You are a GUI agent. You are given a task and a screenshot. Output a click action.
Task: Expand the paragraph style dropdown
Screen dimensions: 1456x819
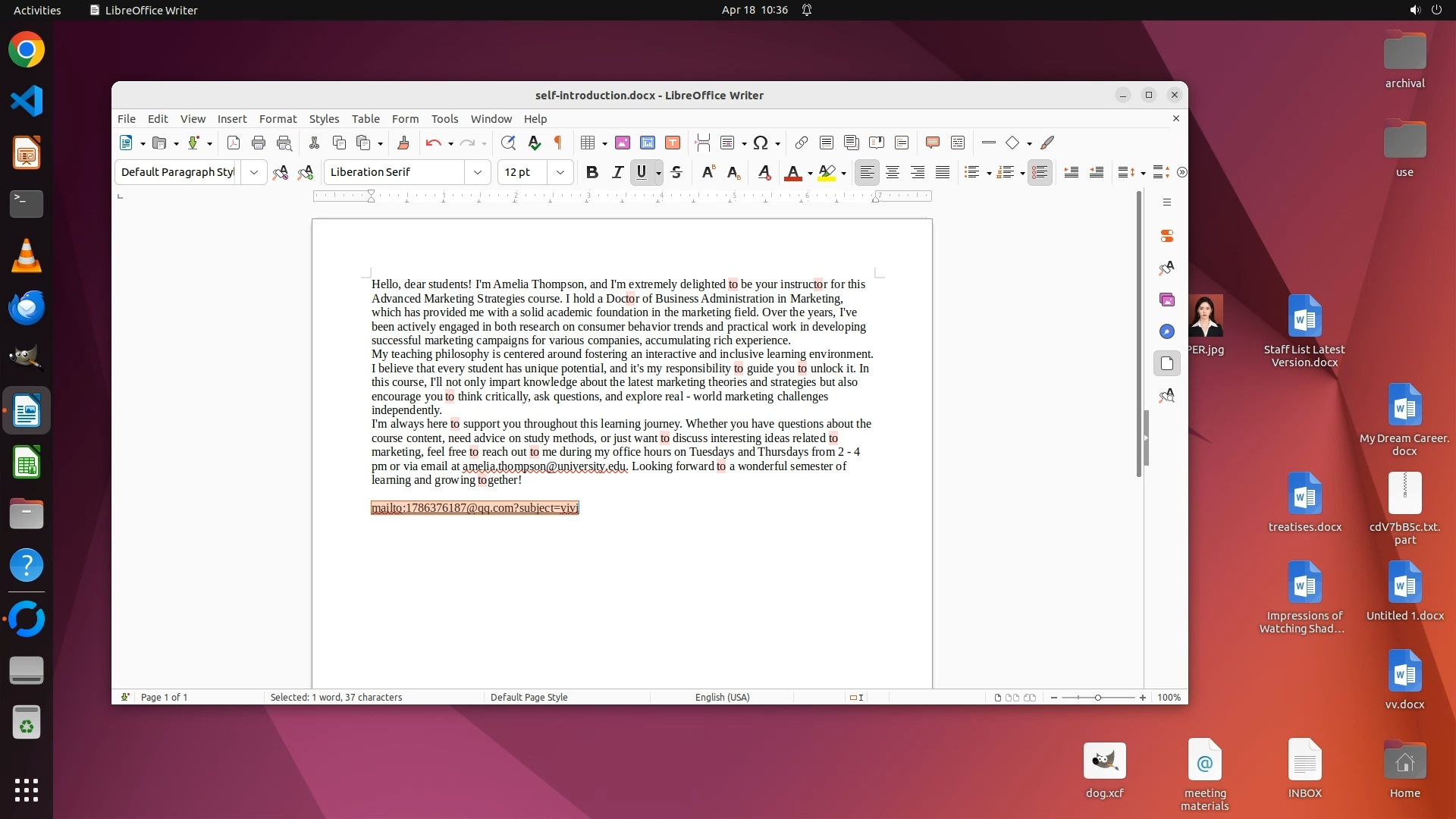[x=254, y=172]
